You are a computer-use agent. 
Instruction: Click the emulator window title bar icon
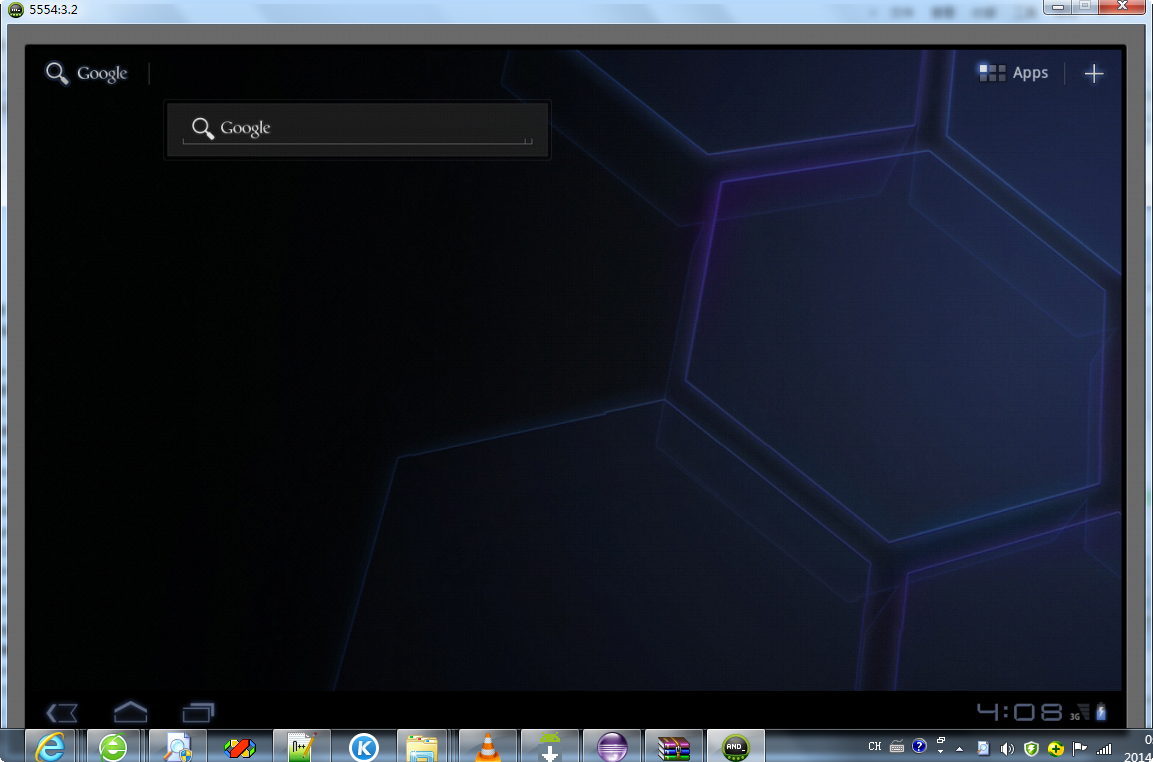(15, 10)
